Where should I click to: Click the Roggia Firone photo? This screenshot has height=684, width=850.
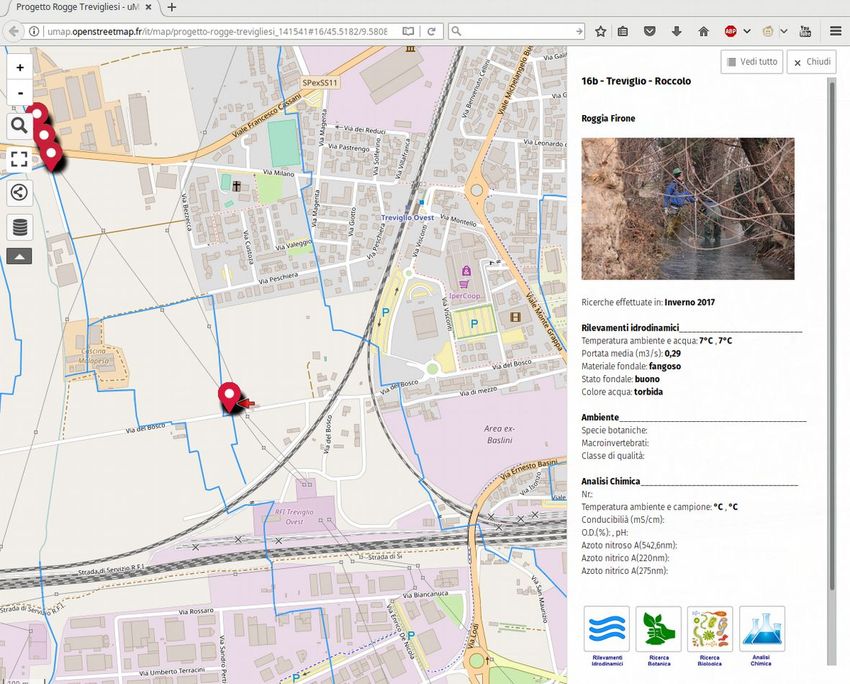click(687, 208)
